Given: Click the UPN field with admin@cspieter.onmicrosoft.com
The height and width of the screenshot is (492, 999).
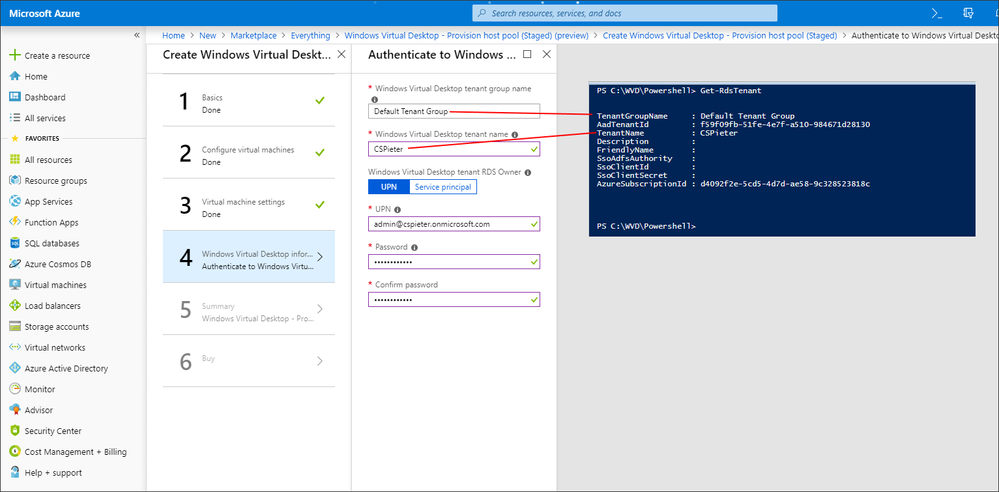Looking at the screenshot, I should pos(454,224).
